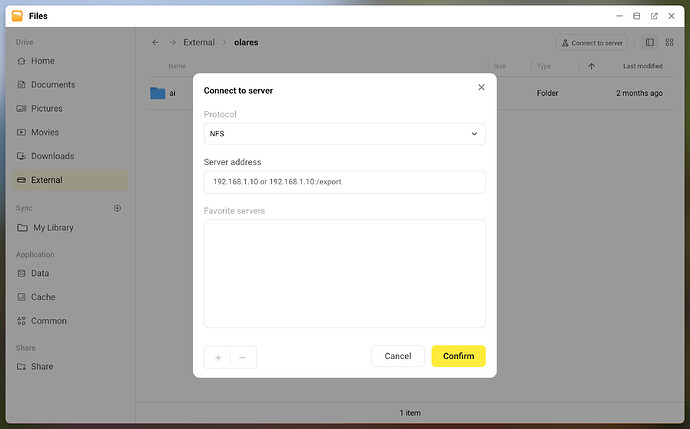The width and height of the screenshot is (690, 429).
Task: Toggle sort direction arrow in header
Action: 591,66
